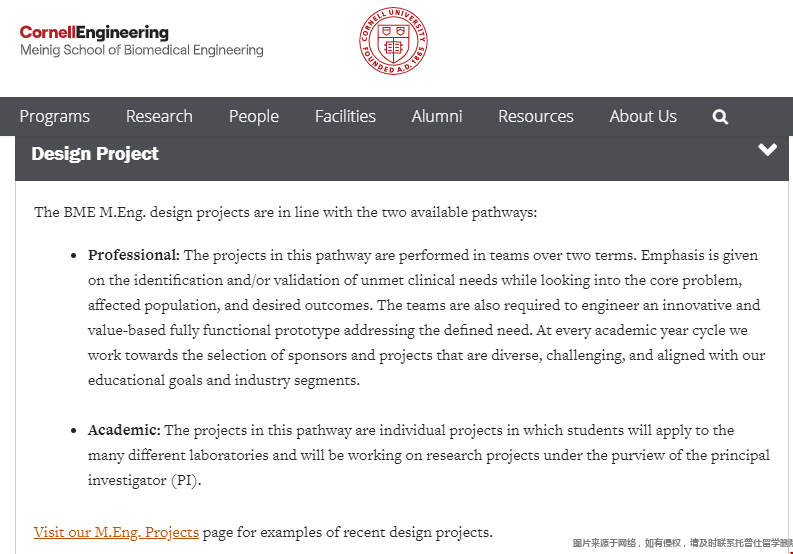Open the About Us menu item
Screen dimensions: 793x554
pyautogui.click(x=643, y=116)
